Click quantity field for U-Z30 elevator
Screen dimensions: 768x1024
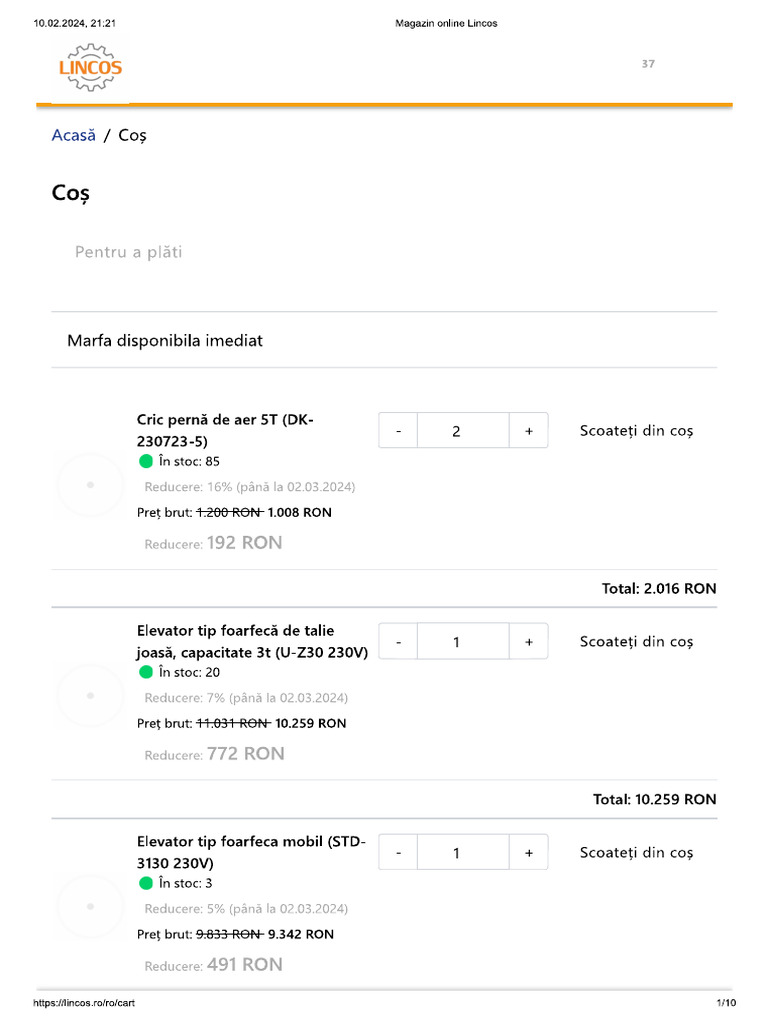click(457, 642)
